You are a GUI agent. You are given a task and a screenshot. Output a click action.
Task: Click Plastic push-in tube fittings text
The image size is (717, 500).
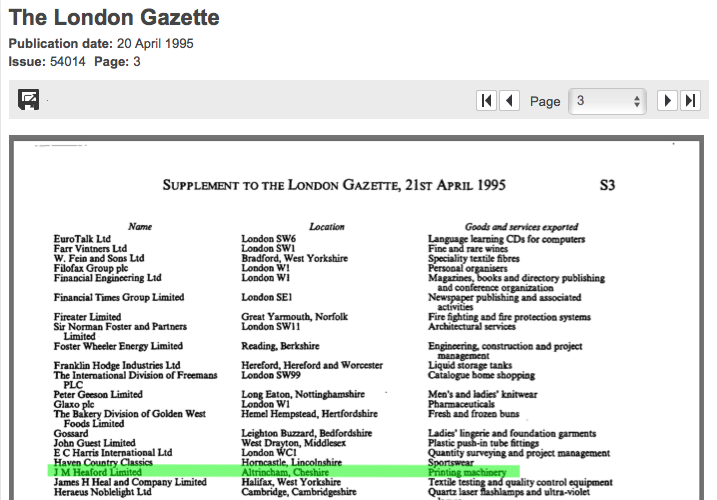(x=483, y=443)
